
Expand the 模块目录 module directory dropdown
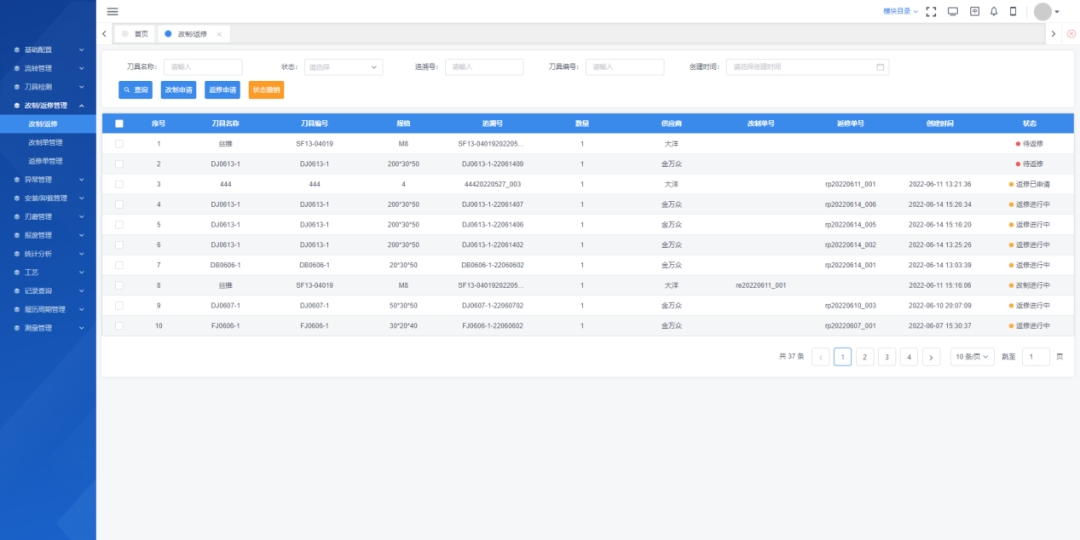point(900,11)
